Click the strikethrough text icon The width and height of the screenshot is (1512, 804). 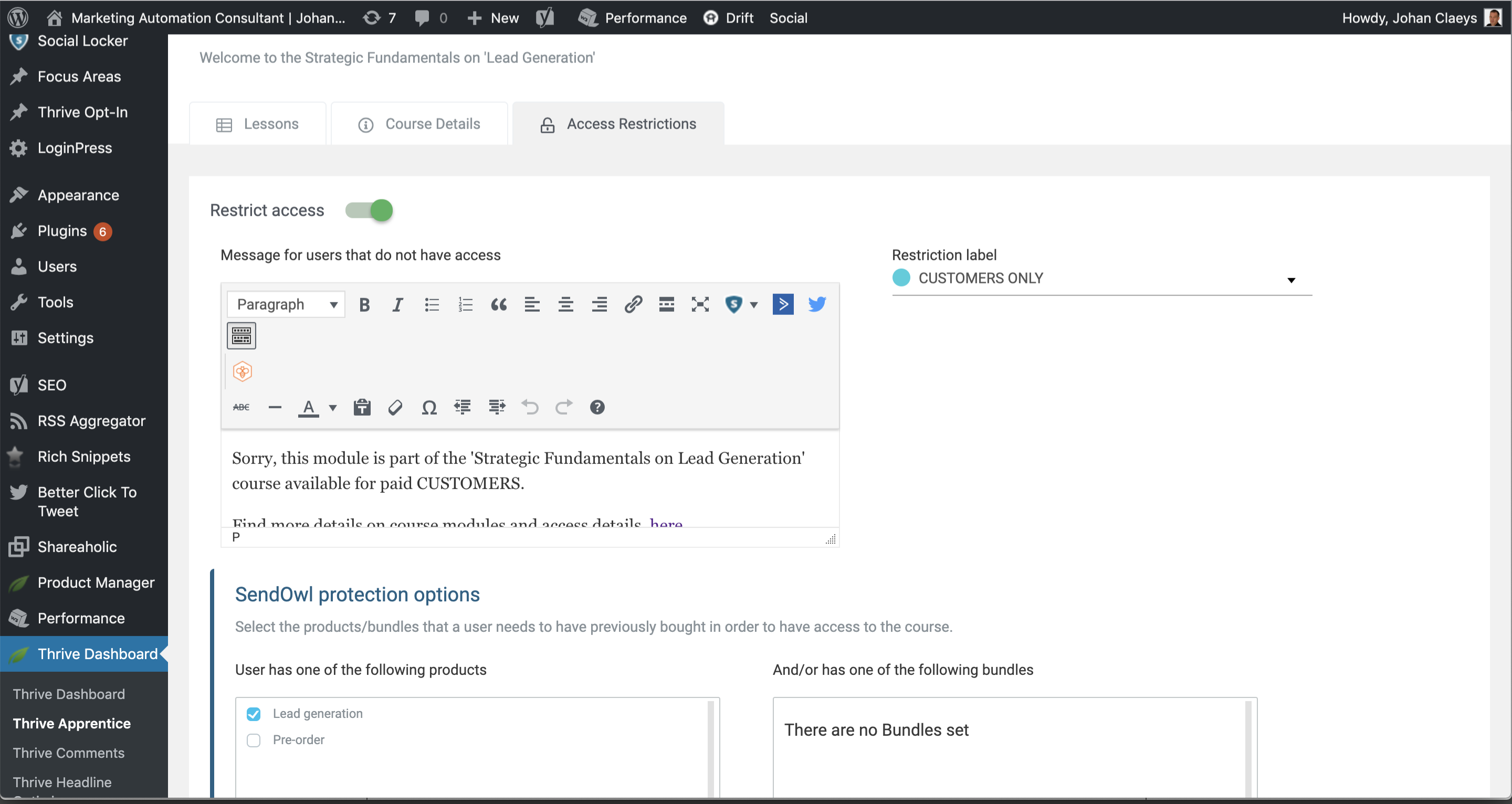click(x=242, y=407)
